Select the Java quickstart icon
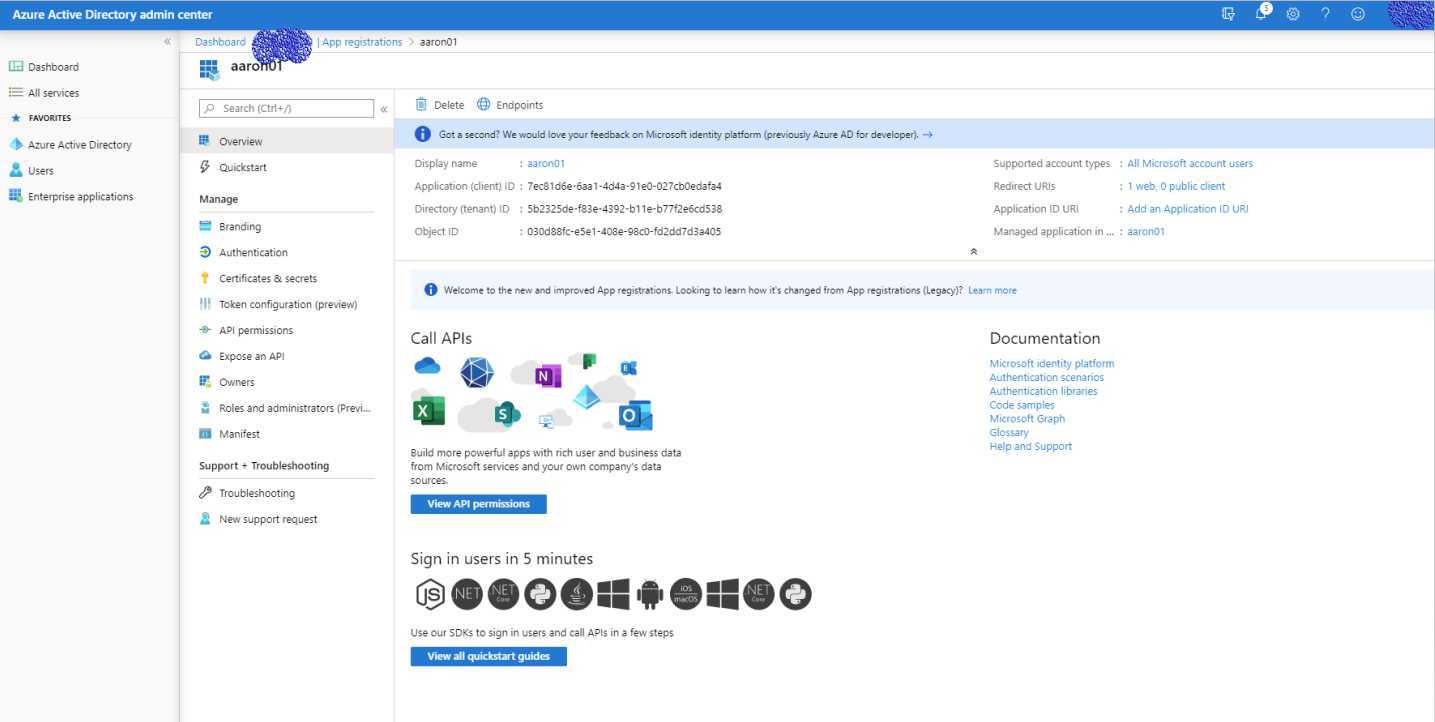Screen dimensions: 1435x722 pyautogui.click(x=577, y=595)
